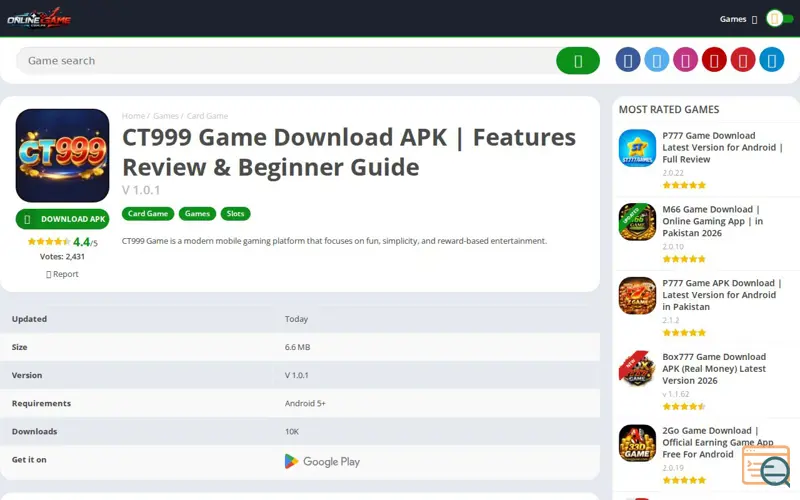Image resolution: width=800 pixels, height=500 pixels.
Task: Submit search with the green search button
Action: [x=578, y=61]
